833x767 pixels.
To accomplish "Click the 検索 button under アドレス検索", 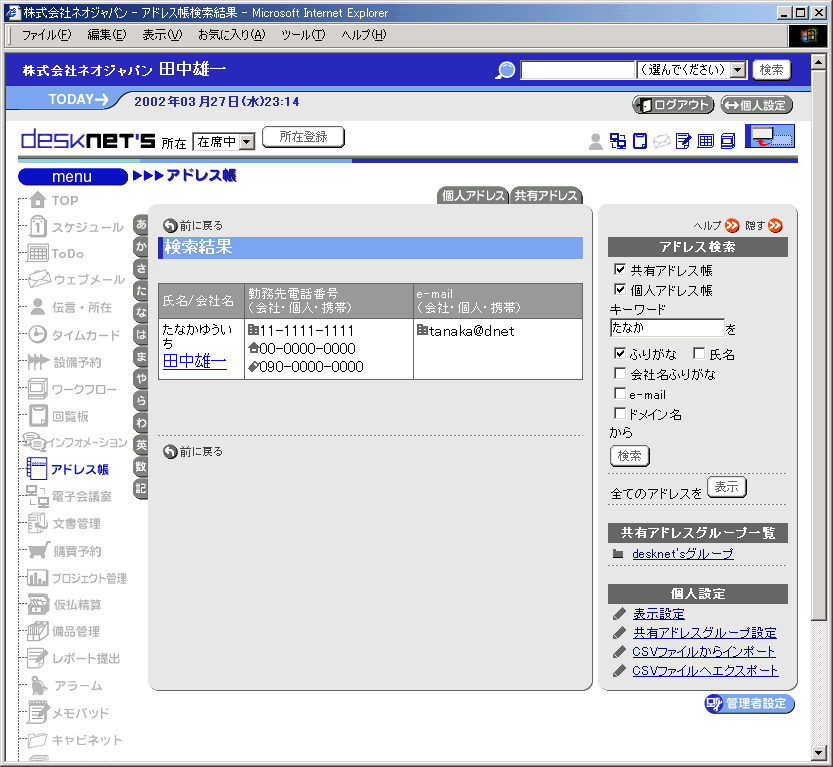I will click(630, 456).
